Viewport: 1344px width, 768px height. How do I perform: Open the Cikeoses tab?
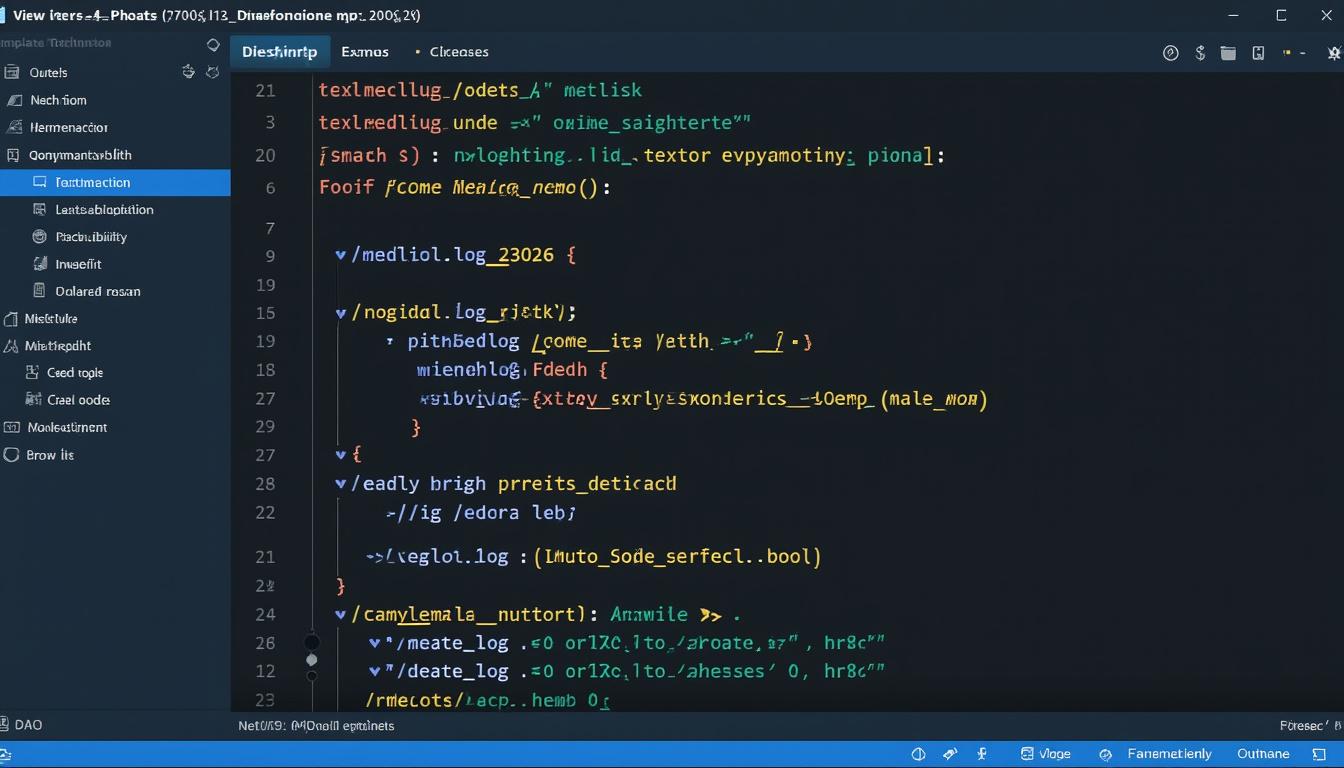(x=460, y=51)
